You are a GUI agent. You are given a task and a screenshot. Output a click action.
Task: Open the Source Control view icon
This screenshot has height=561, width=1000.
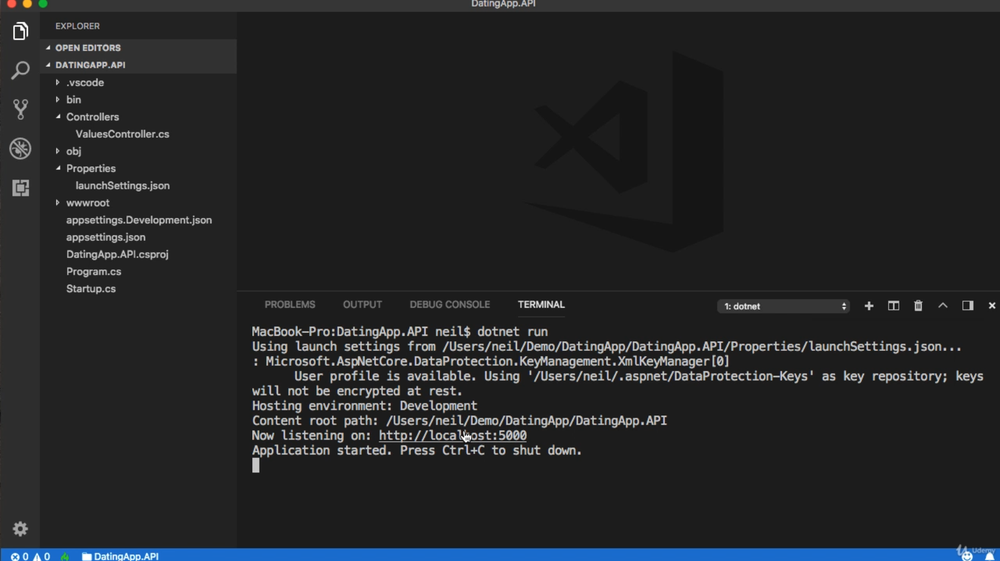click(x=20, y=109)
